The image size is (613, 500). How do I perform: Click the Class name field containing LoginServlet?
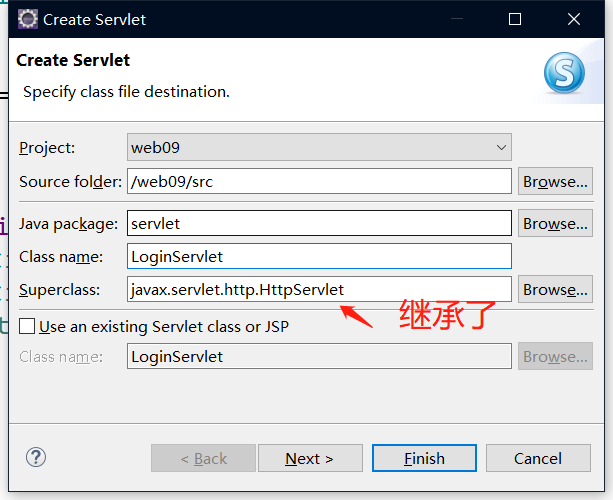[x=319, y=256]
